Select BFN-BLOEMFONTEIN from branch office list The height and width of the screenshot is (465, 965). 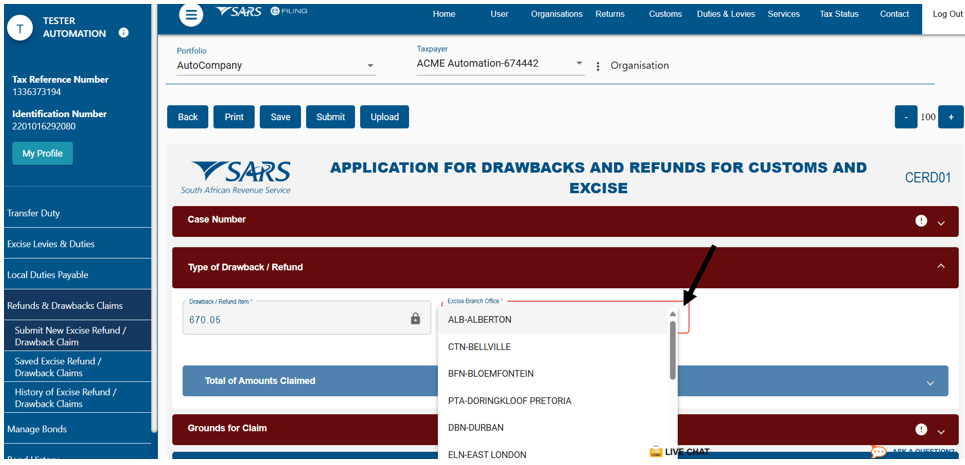tap(553, 373)
